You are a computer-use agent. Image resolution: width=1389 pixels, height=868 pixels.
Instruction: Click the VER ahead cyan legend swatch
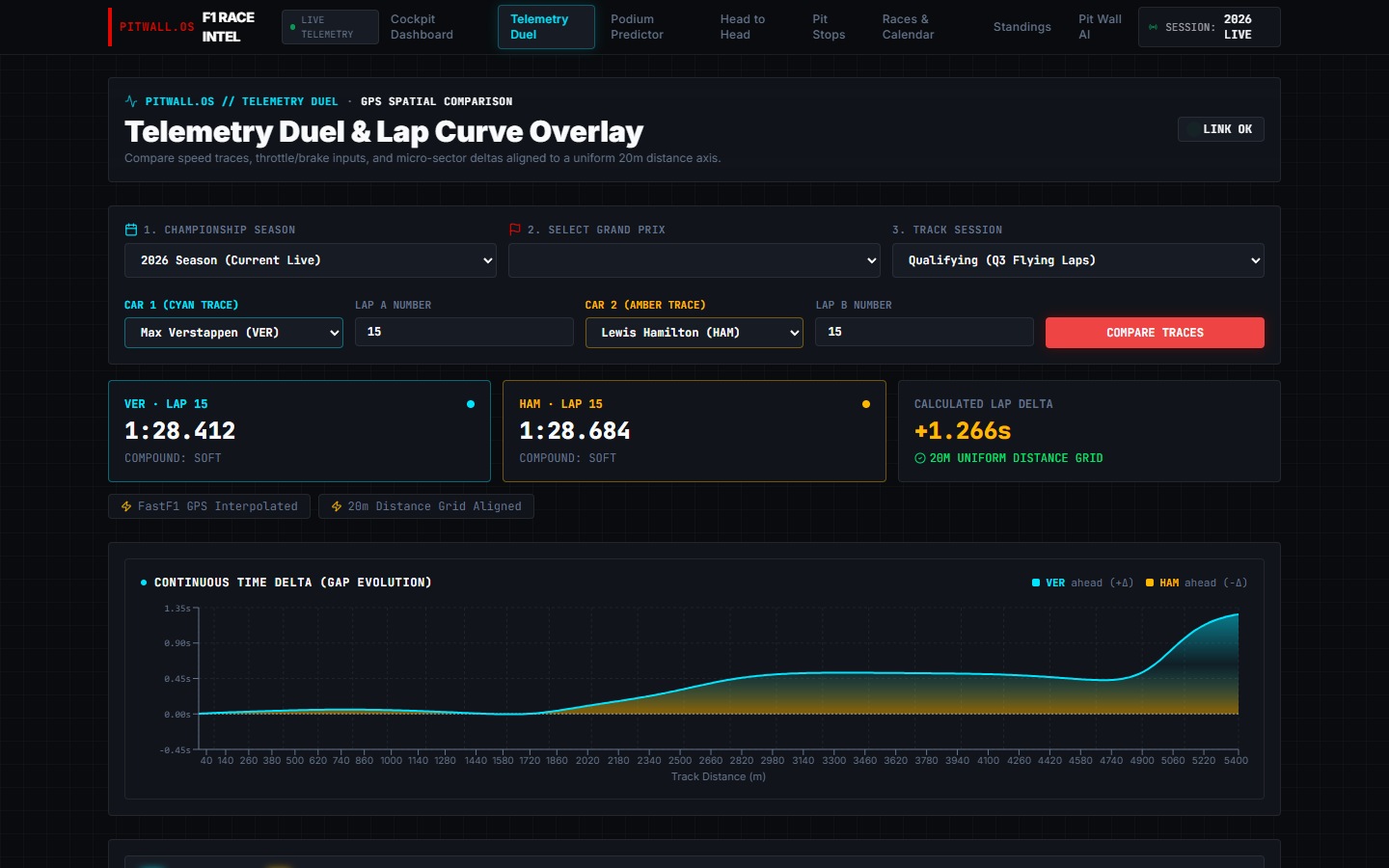click(1036, 583)
